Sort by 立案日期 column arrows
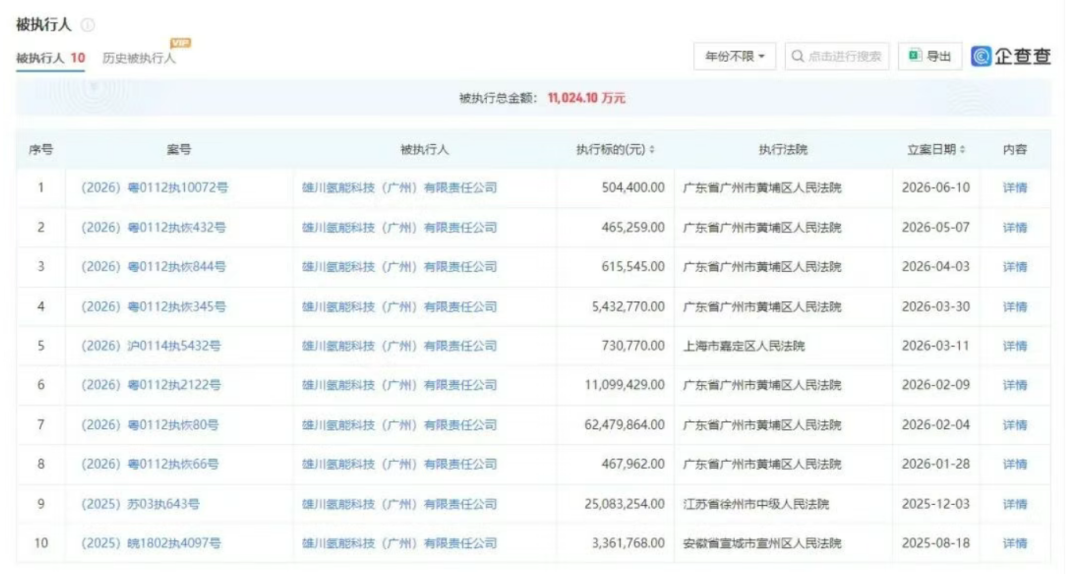This screenshot has height=574, width=1080. click(962, 150)
